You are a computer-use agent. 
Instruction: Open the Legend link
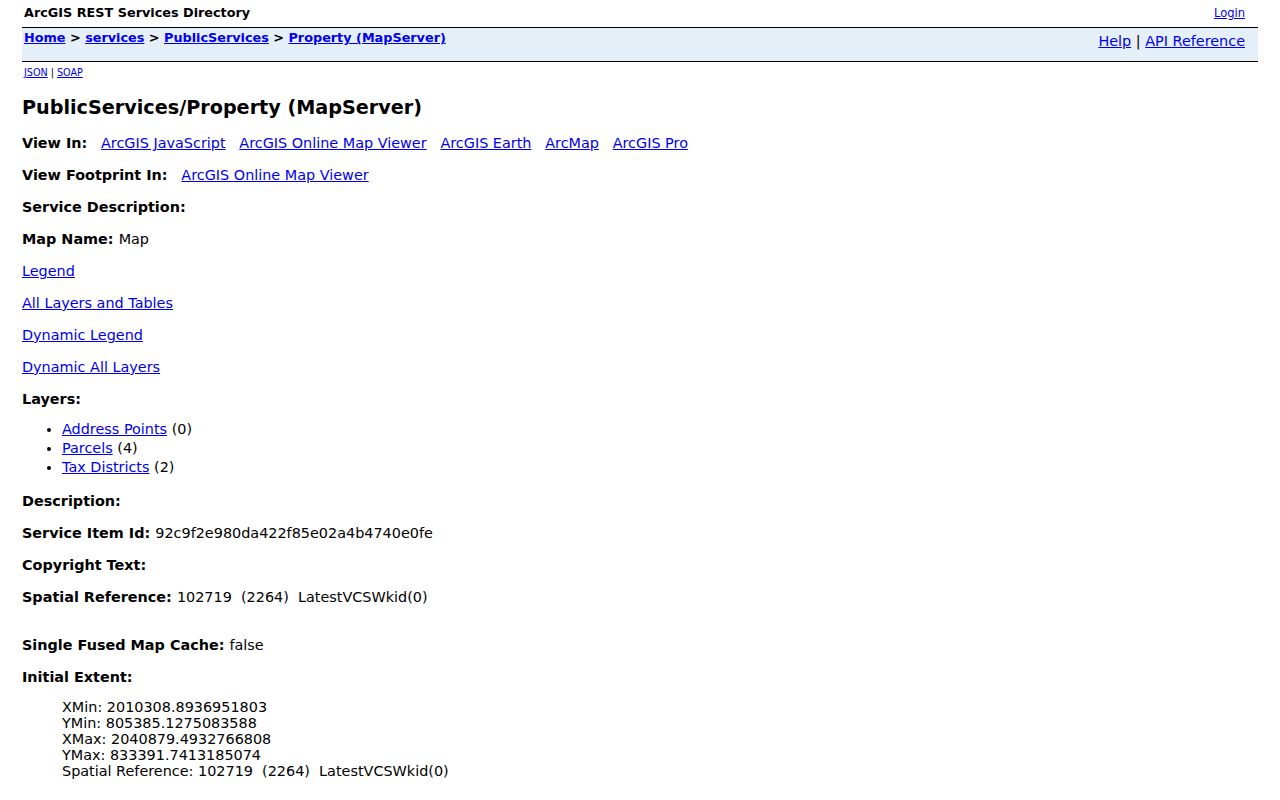[48, 271]
